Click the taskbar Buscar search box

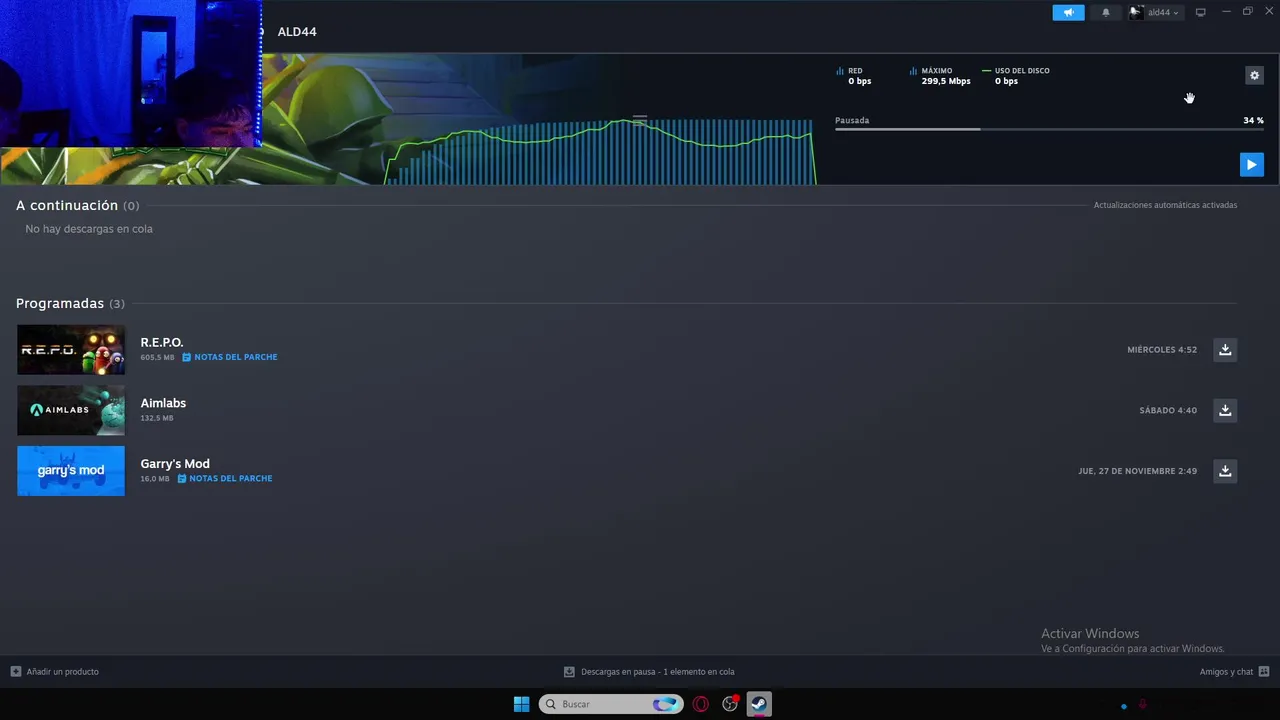click(x=611, y=704)
